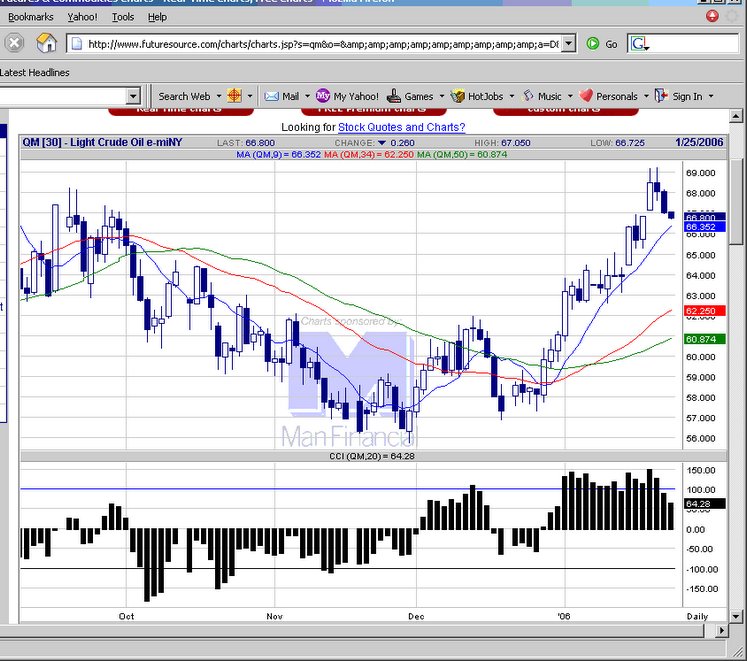Click the Nov label on time axis
The image size is (747, 661).
tap(274, 616)
